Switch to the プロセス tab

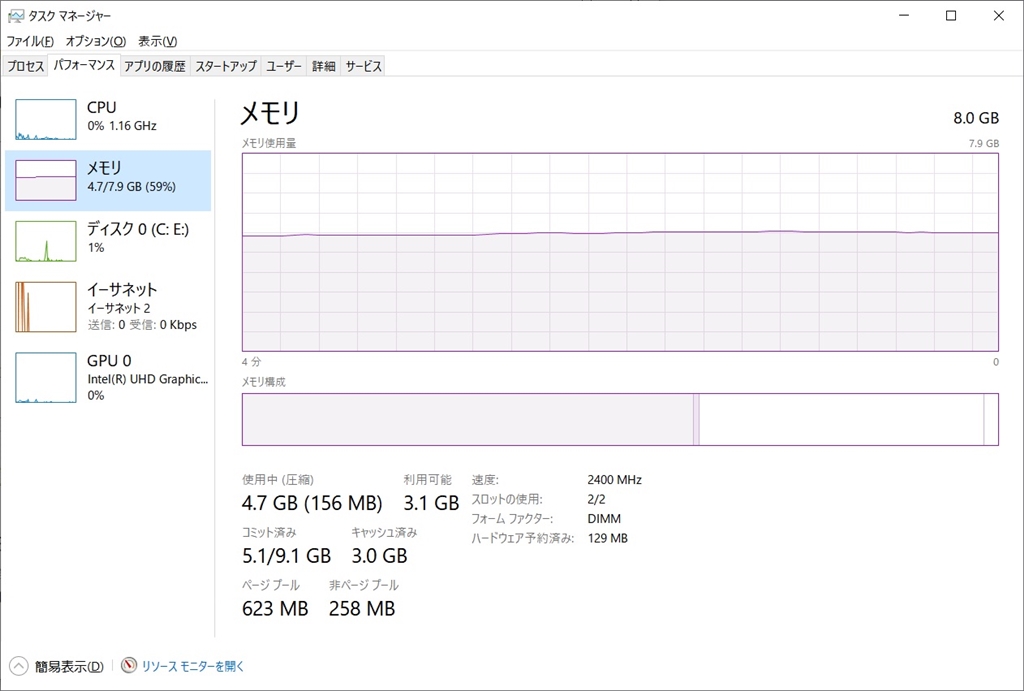click(26, 66)
